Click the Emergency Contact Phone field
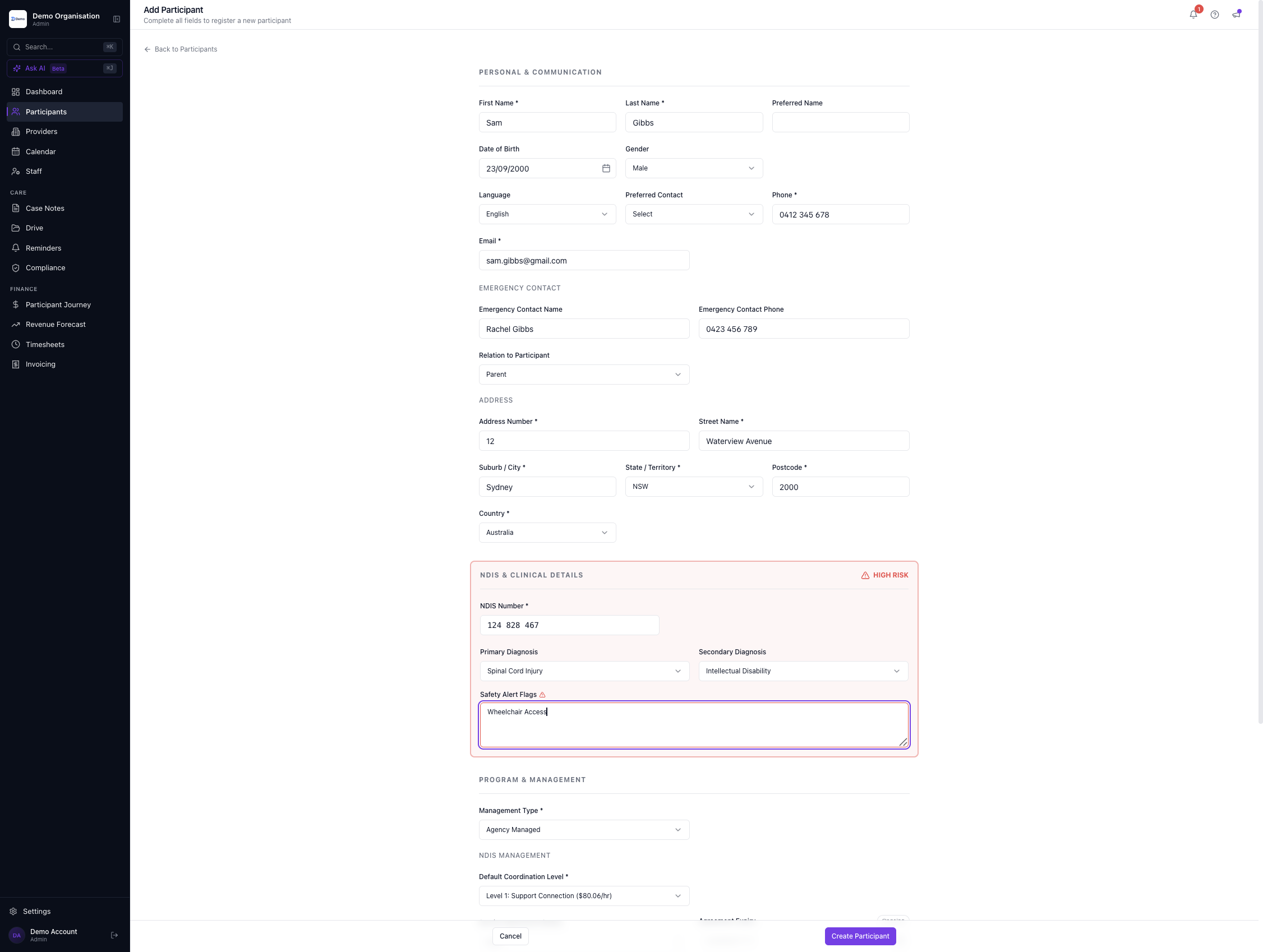Image resolution: width=1263 pixels, height=952 pixels. click(803, 329)
